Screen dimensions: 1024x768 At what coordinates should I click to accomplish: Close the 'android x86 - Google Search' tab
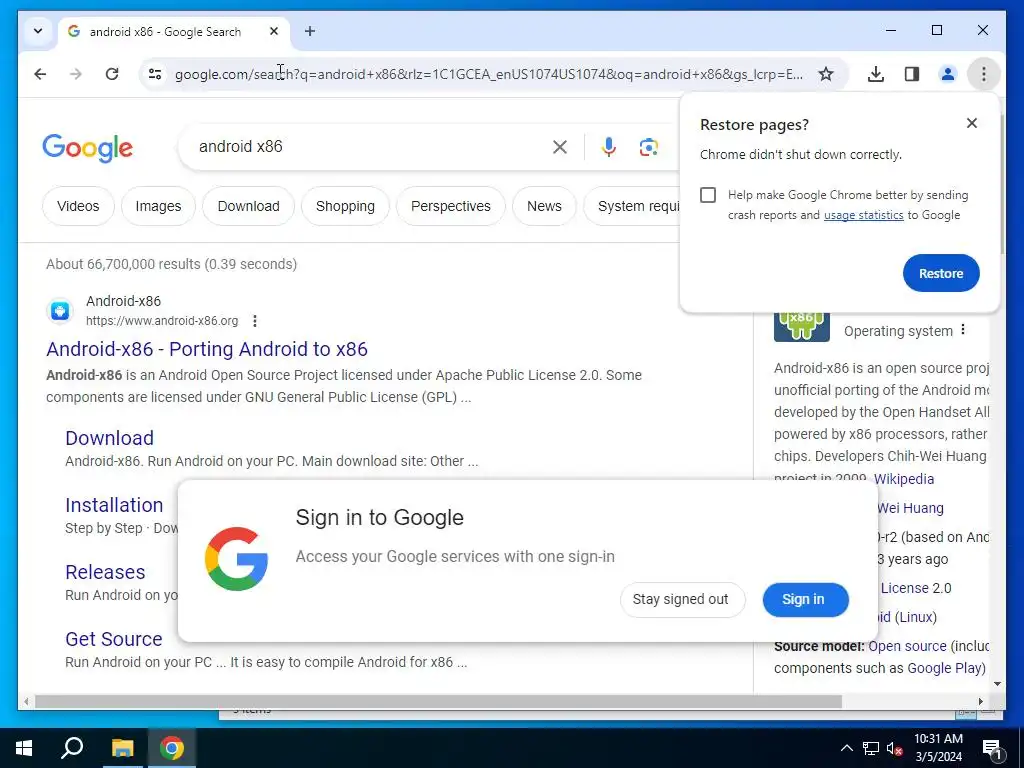pyautogui.click(x=274, y=31)
